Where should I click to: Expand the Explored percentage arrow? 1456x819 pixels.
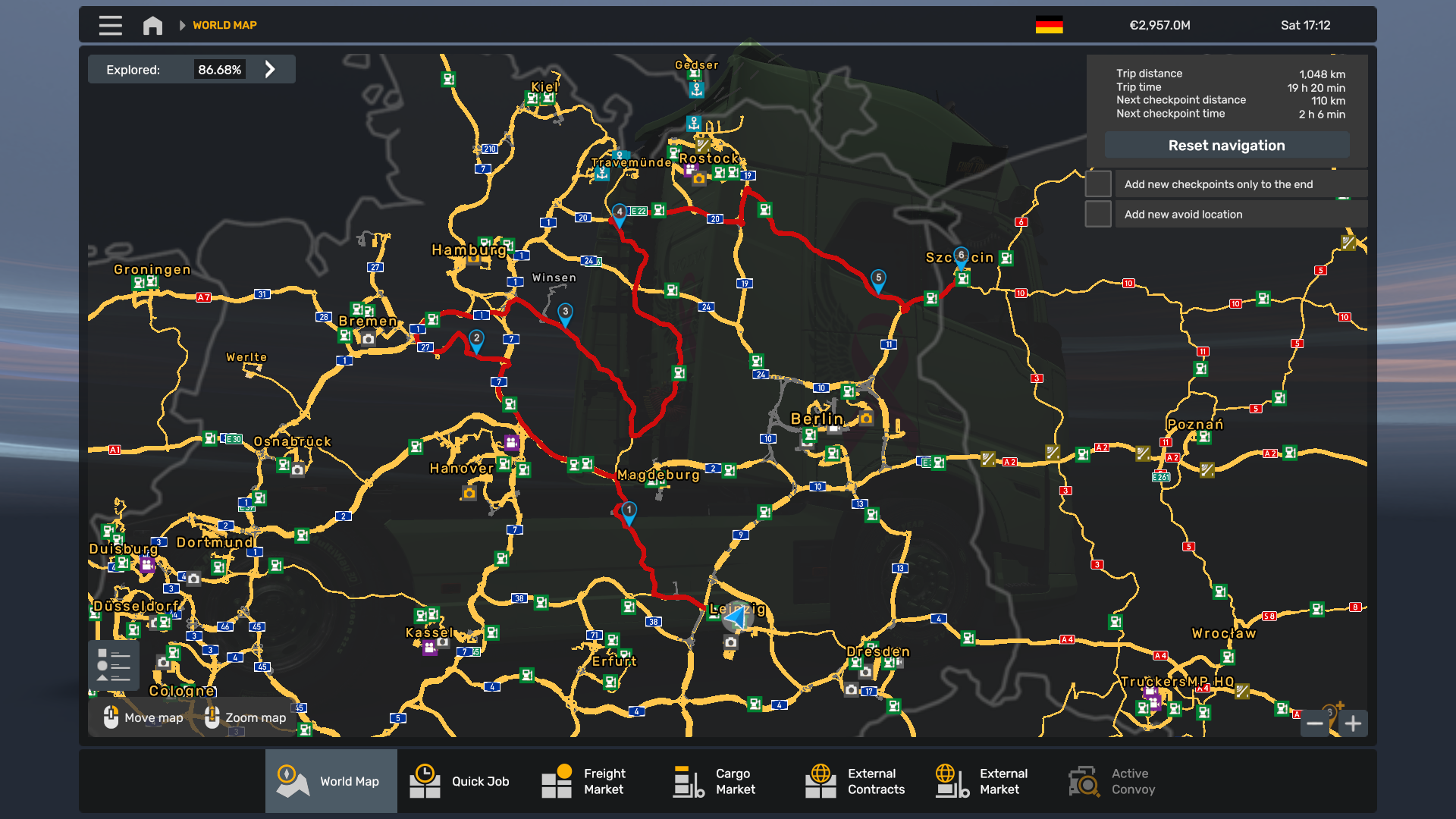coord(270,69)
